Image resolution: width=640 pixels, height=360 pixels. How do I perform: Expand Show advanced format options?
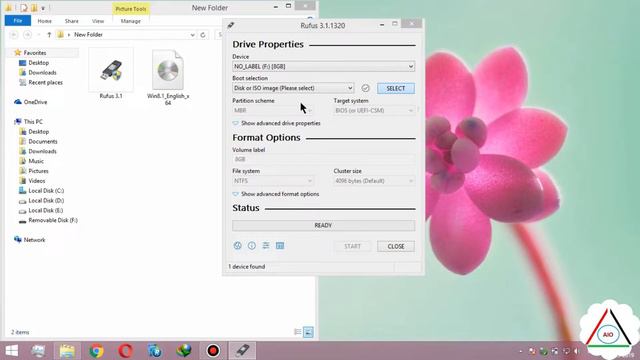point(276,194)
